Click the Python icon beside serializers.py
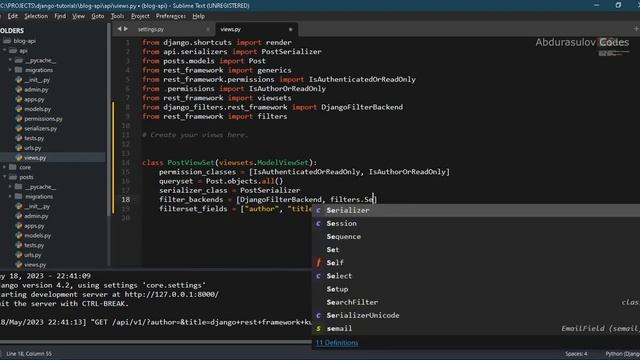The image size is (640, 360). (19, 129)
